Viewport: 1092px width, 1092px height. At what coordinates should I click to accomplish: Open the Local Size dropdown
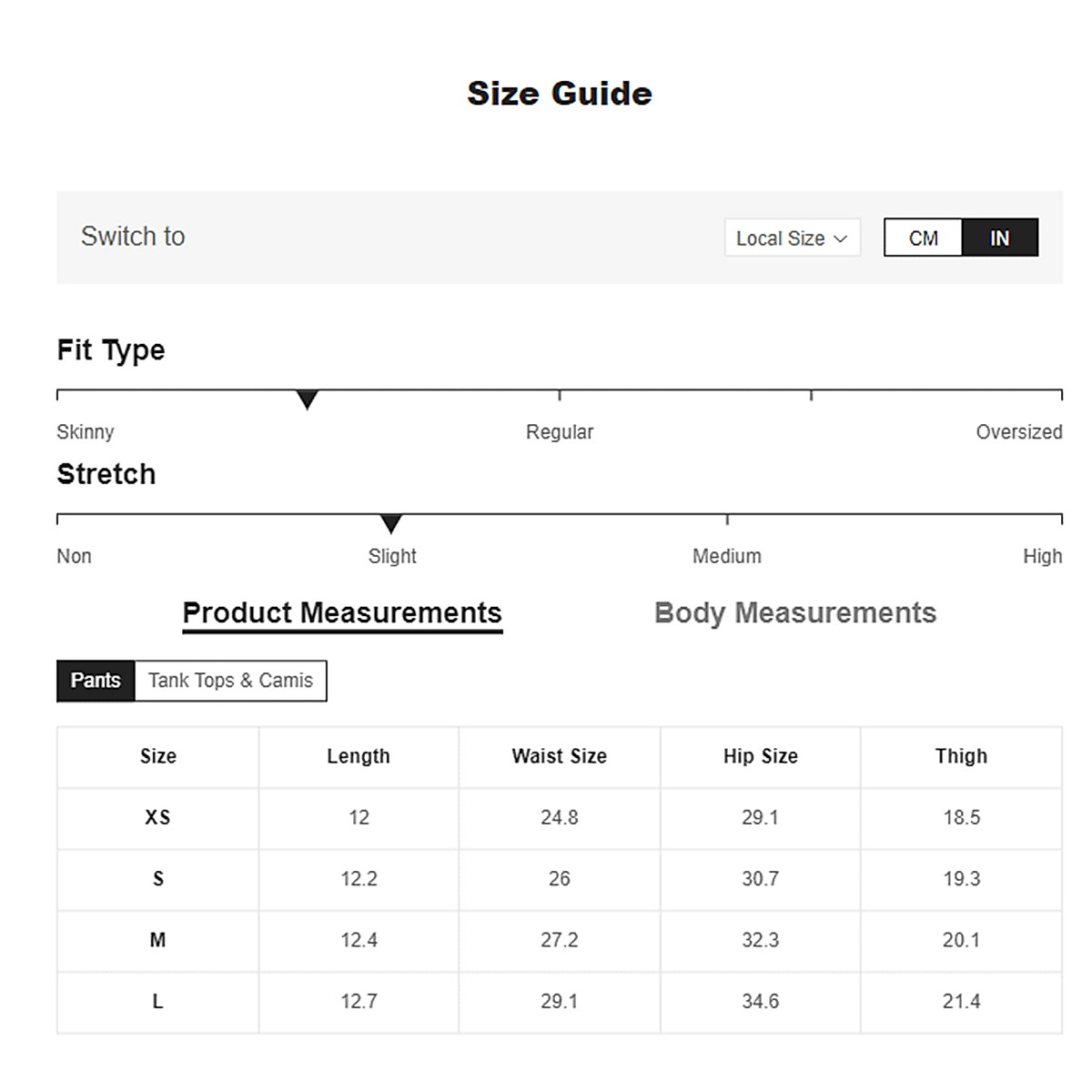791,238
